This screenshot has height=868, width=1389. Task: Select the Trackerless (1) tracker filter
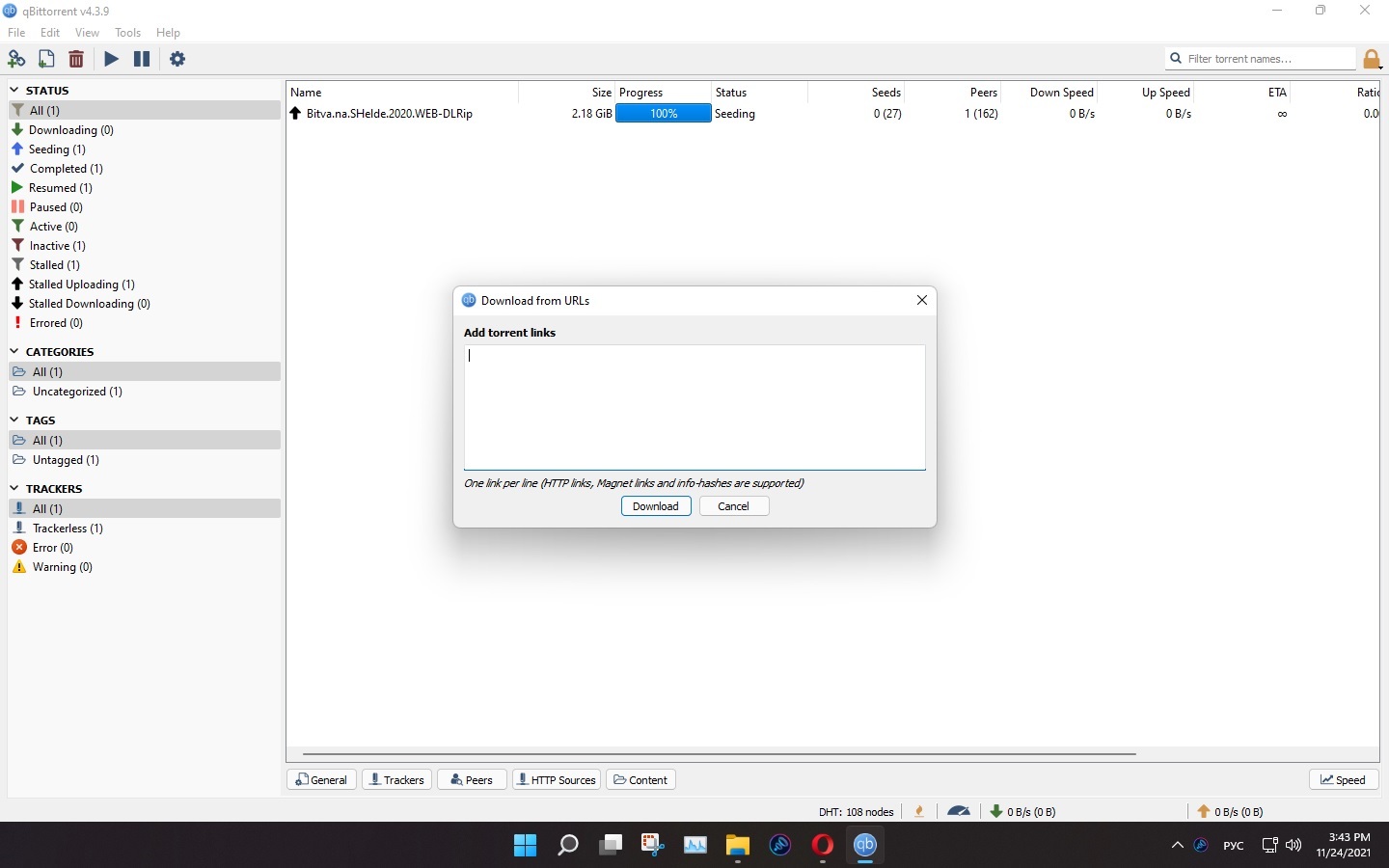[x=145, y=529]
